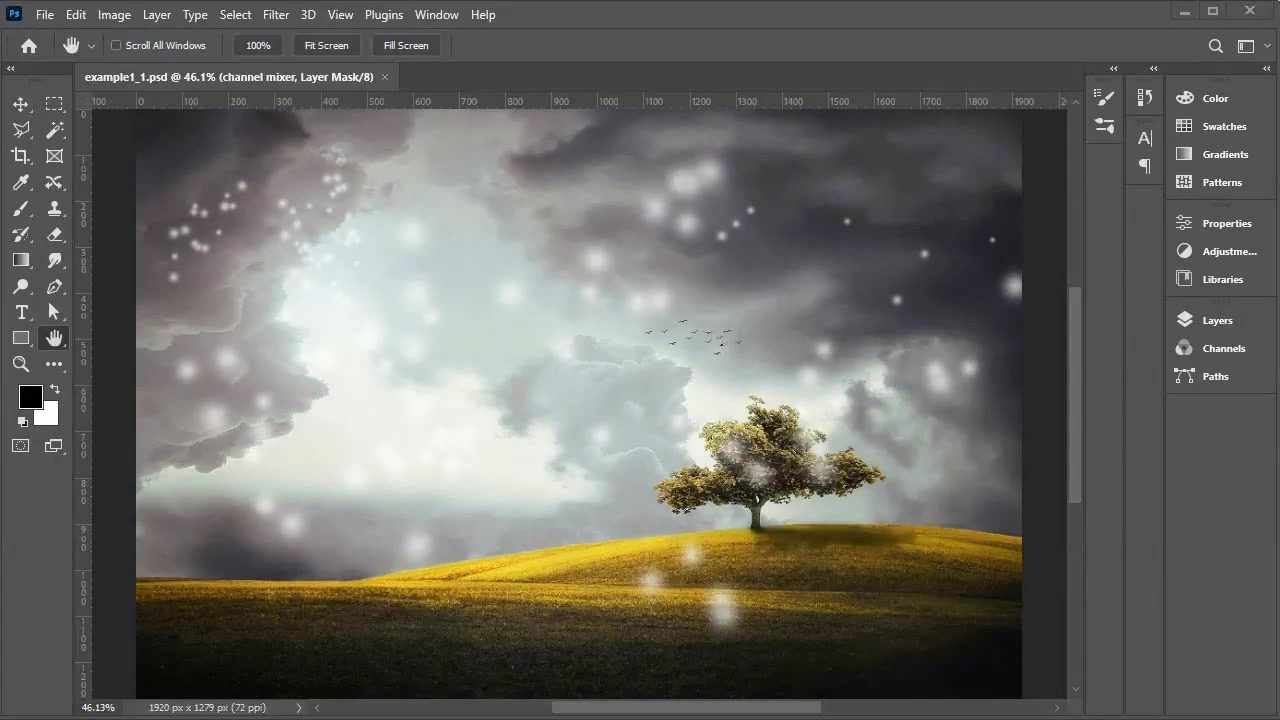Open the History panel icon
This screenshot has width=1280, height=720.
pos(1145,98)
